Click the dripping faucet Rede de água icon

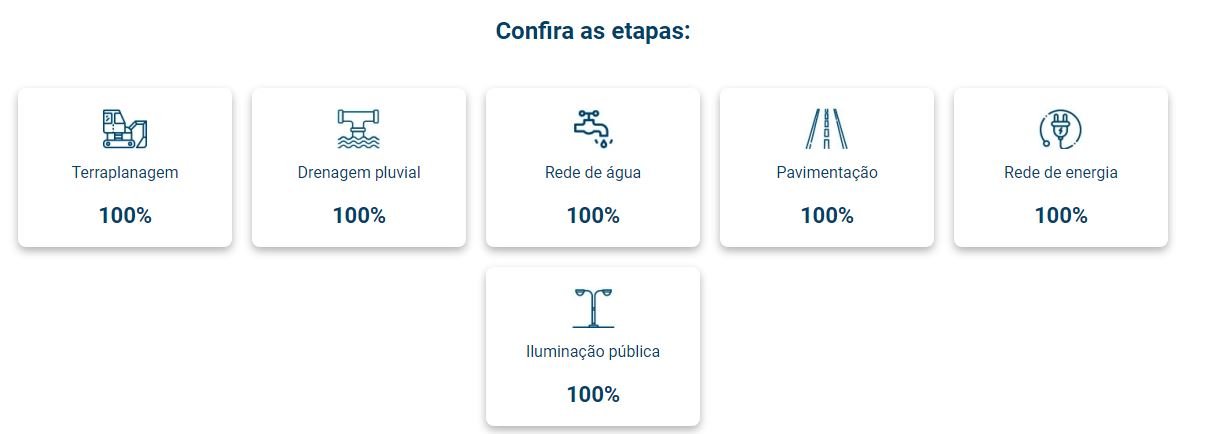coord(593,128)
